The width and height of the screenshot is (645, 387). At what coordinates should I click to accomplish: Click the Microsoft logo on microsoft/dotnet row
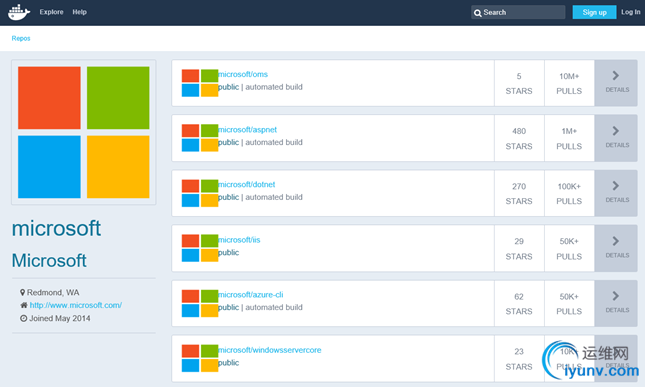pyautogui.click(x=200, y=193)
